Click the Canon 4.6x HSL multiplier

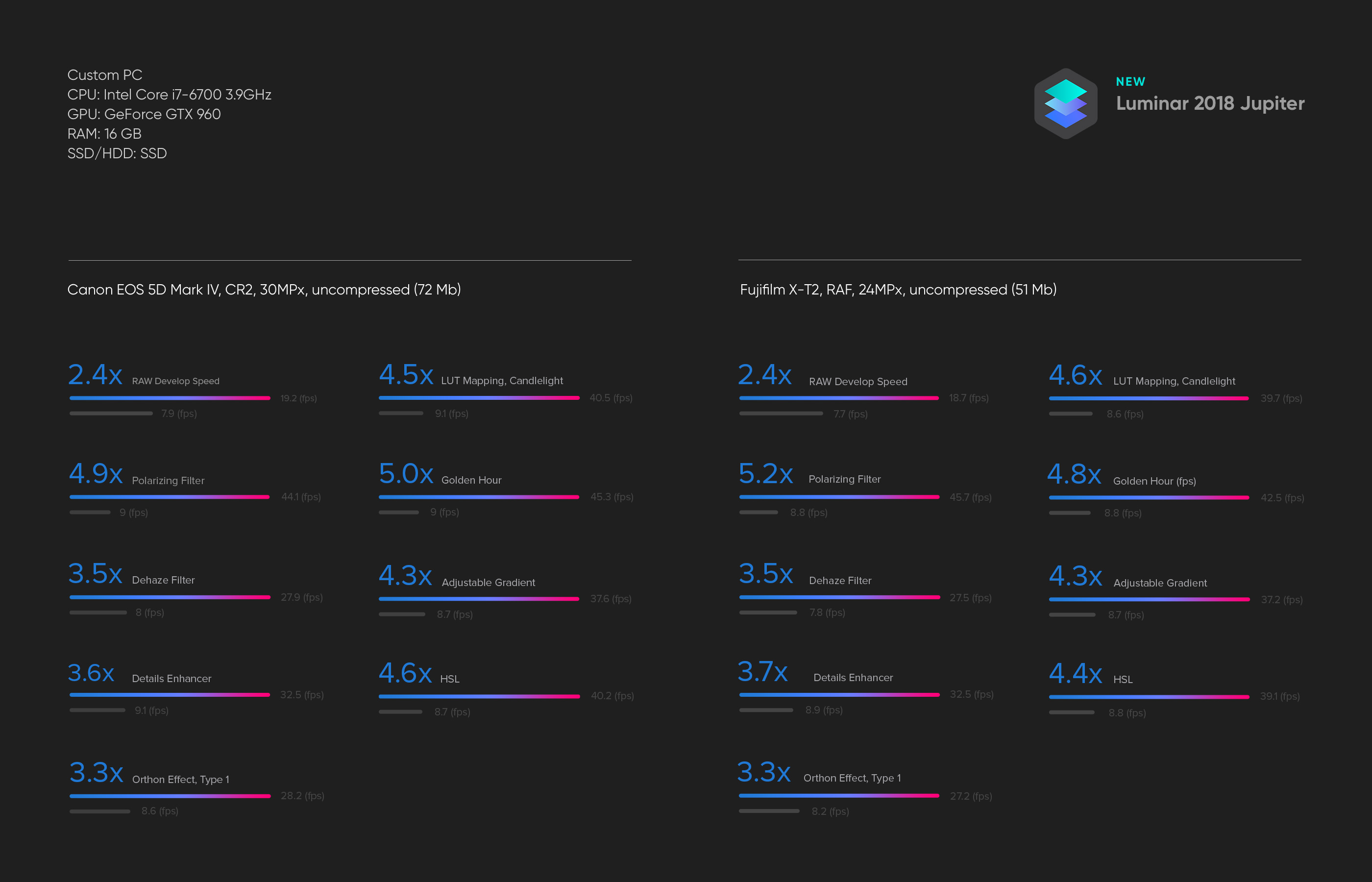point(405,673)
